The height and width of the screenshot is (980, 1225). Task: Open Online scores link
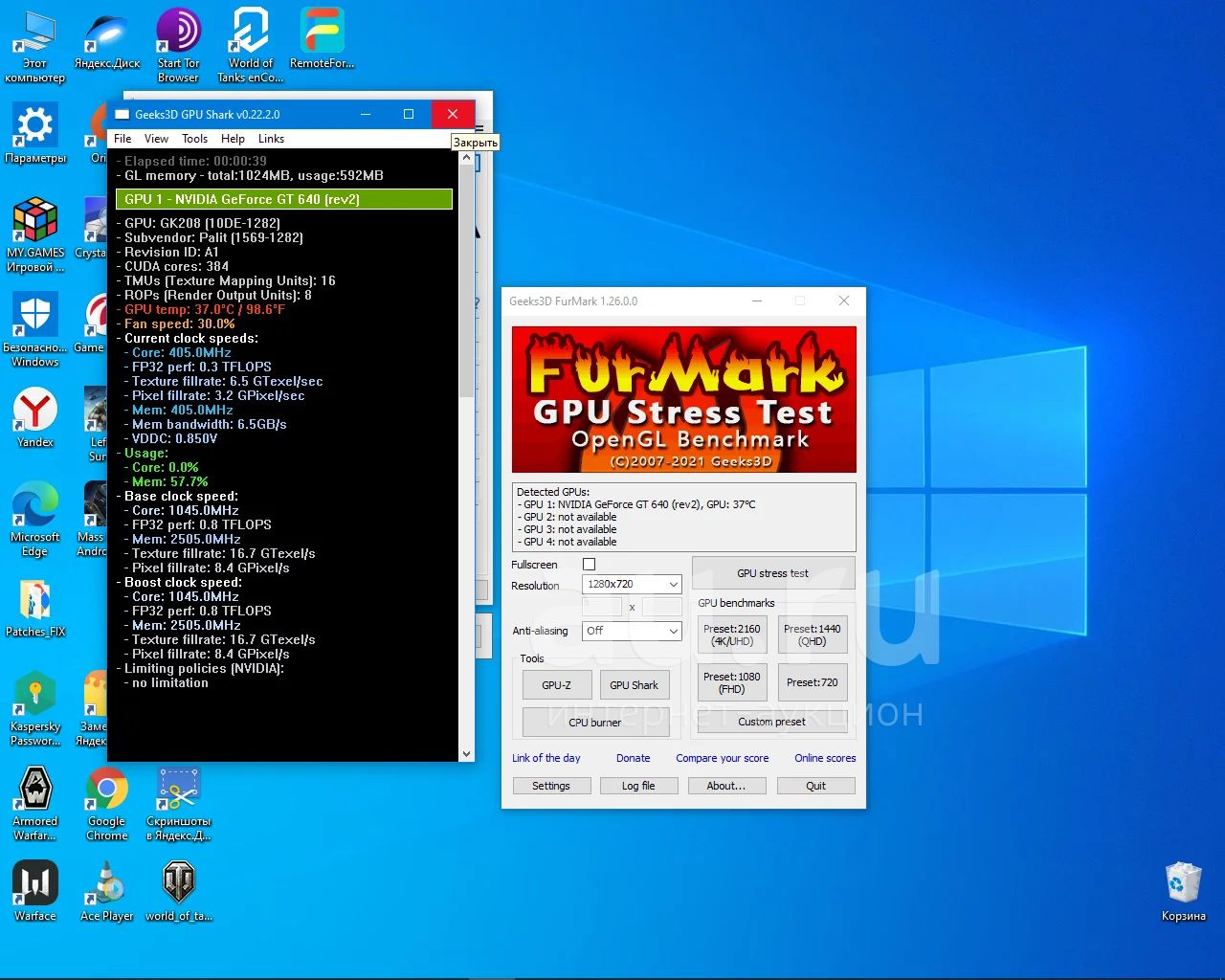(x=825, y=758)
